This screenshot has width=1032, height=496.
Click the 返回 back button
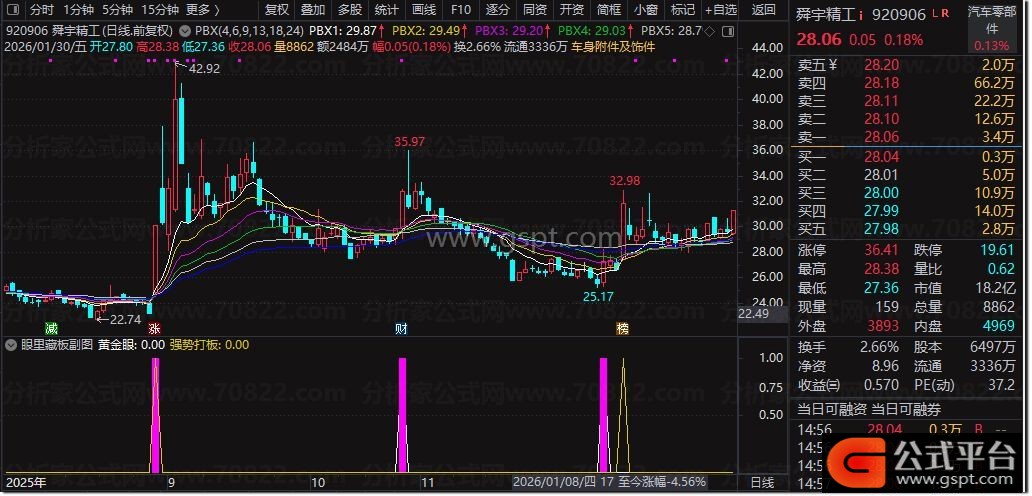763,10
